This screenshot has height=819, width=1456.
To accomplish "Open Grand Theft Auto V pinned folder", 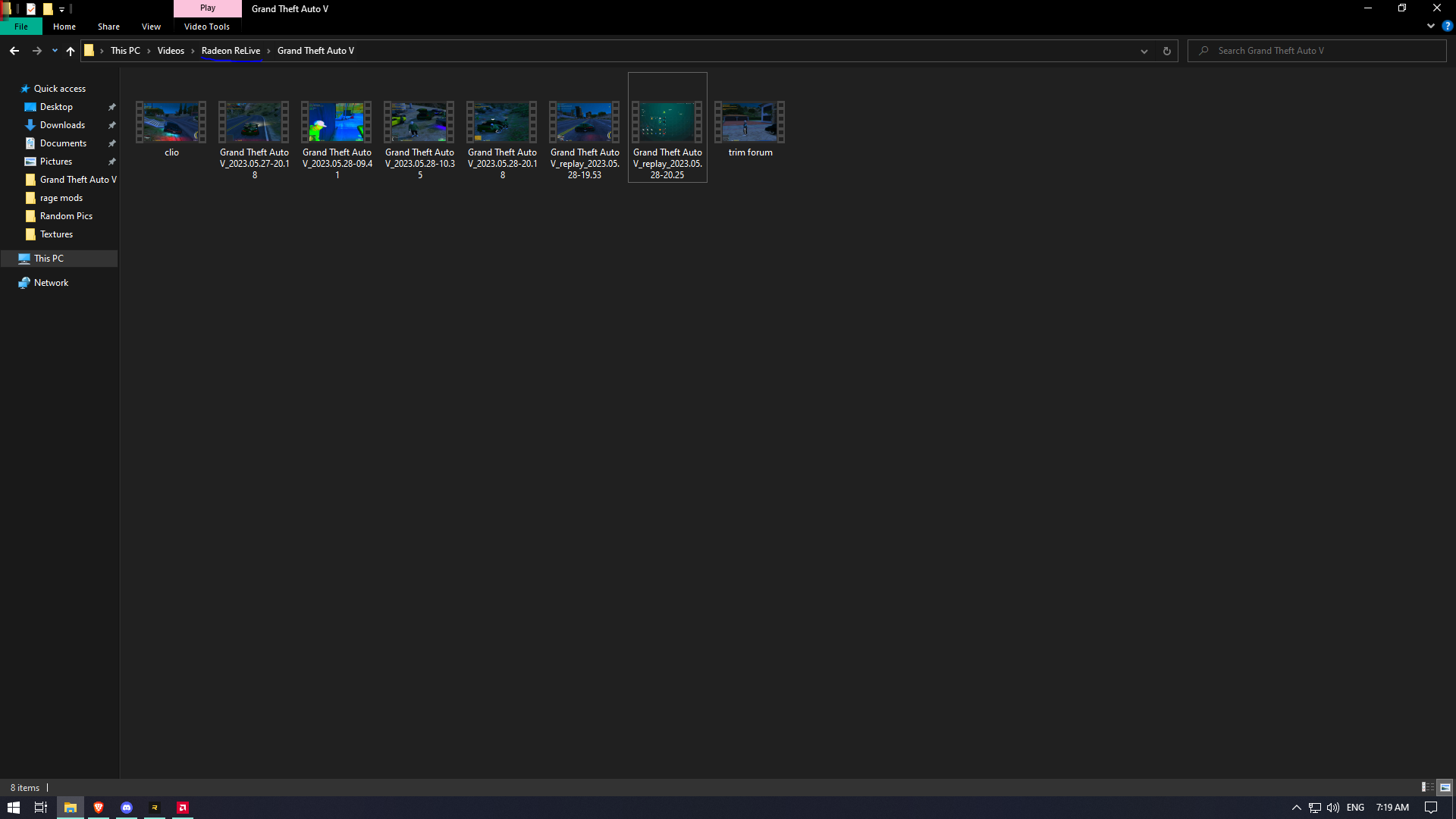I will [77, 180].
